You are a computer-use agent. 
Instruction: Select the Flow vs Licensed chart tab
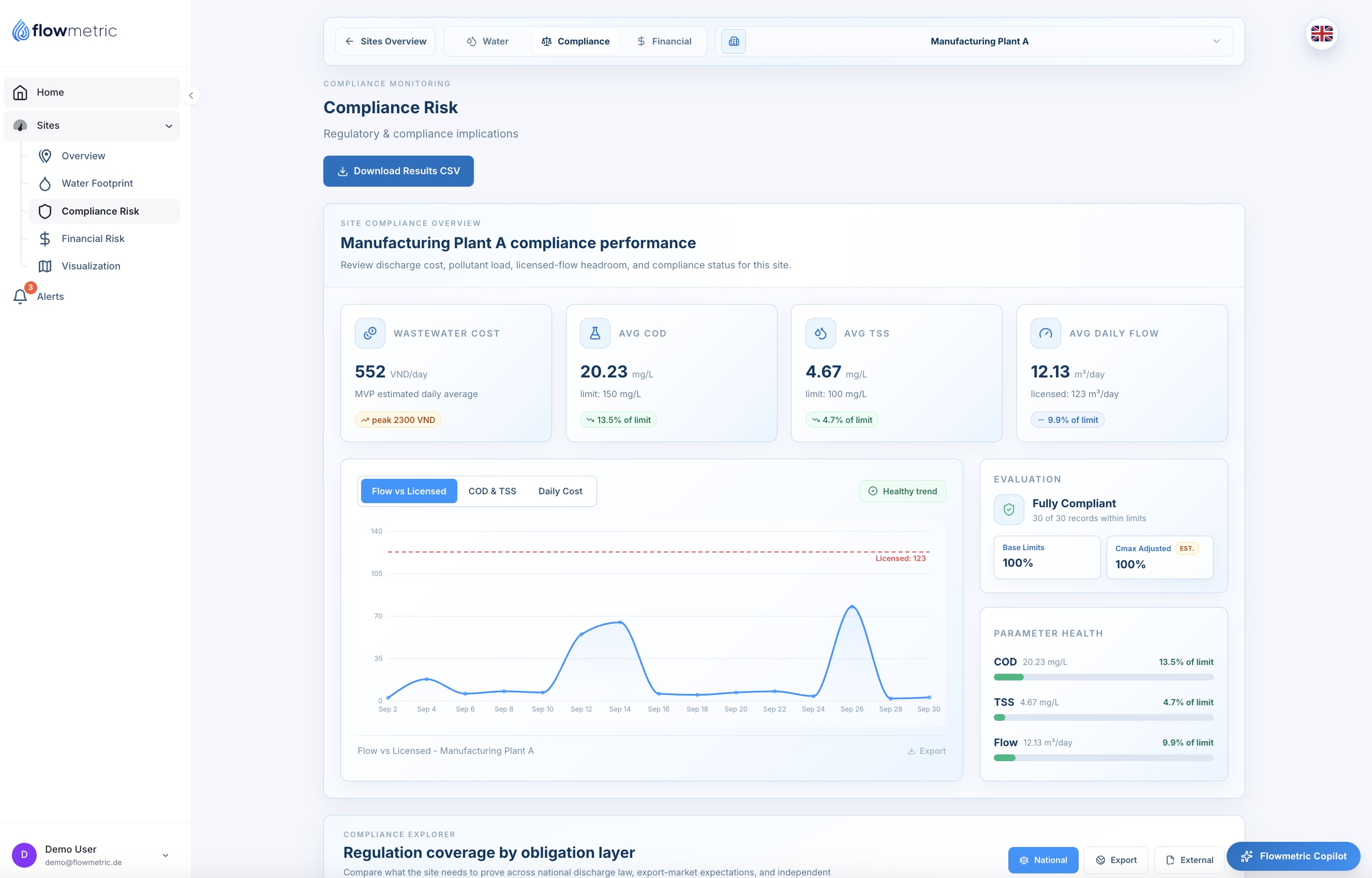click(409, 491)
